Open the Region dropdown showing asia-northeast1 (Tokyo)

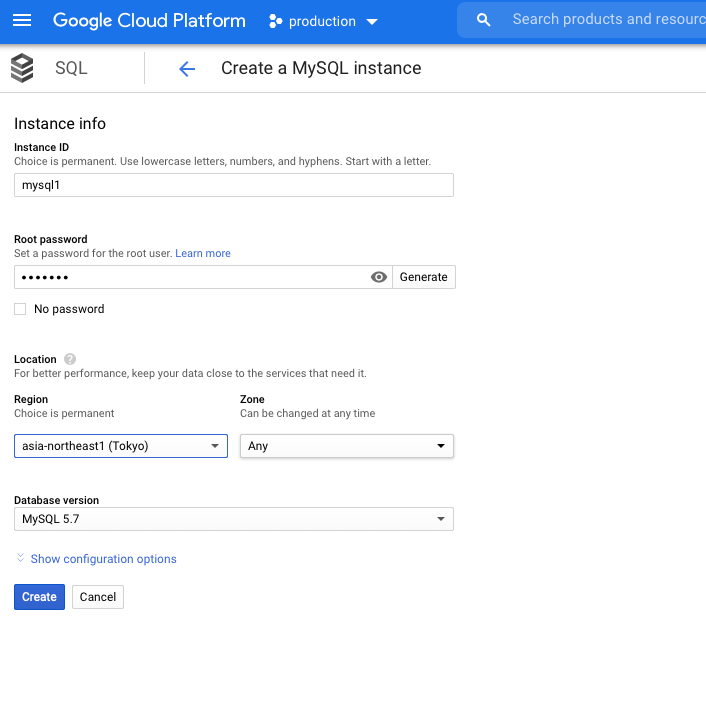pyautogui.click(x=121, y=446)
